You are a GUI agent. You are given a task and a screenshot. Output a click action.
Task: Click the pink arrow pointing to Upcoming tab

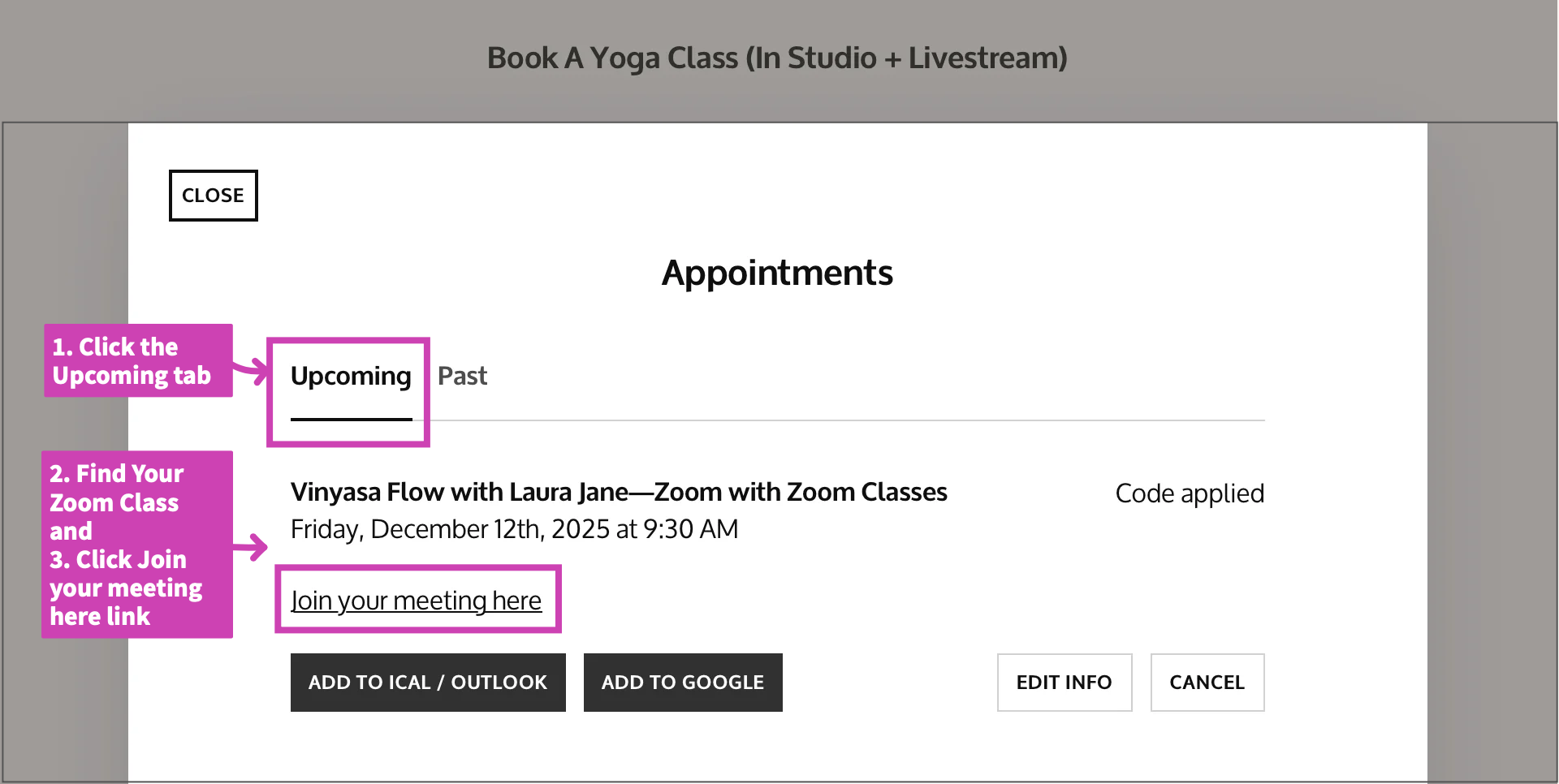[x=252, y=371]
